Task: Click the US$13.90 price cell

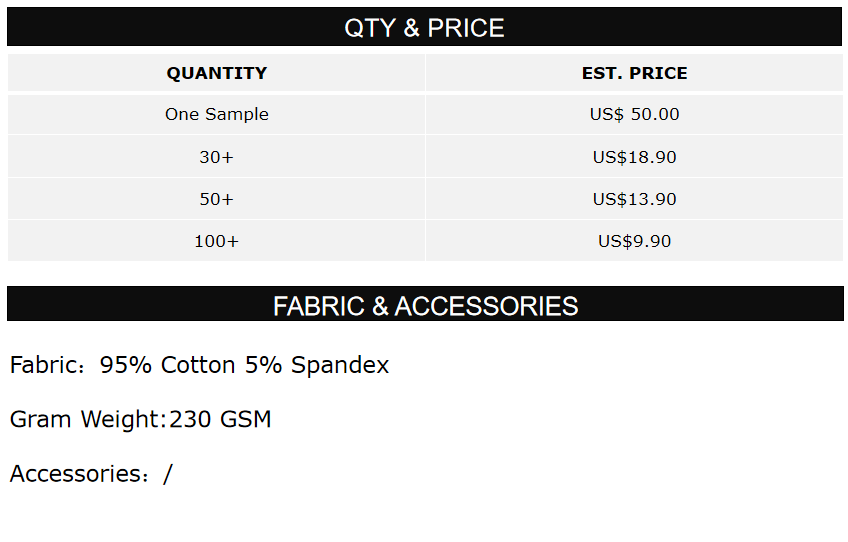Action: click(634, 199)
